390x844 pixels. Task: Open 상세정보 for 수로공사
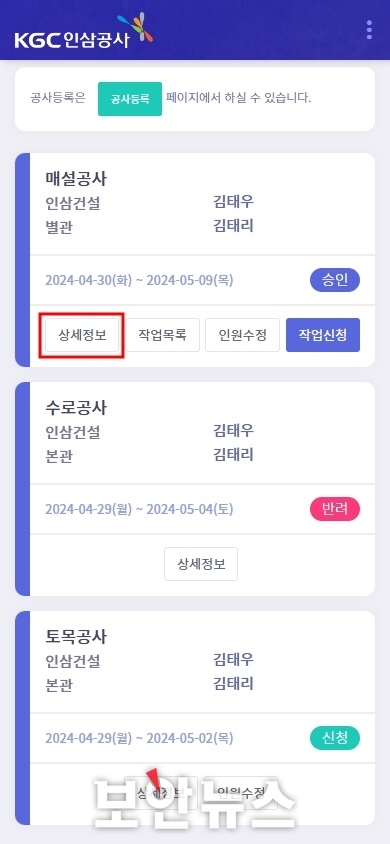[x=201, y=564]
